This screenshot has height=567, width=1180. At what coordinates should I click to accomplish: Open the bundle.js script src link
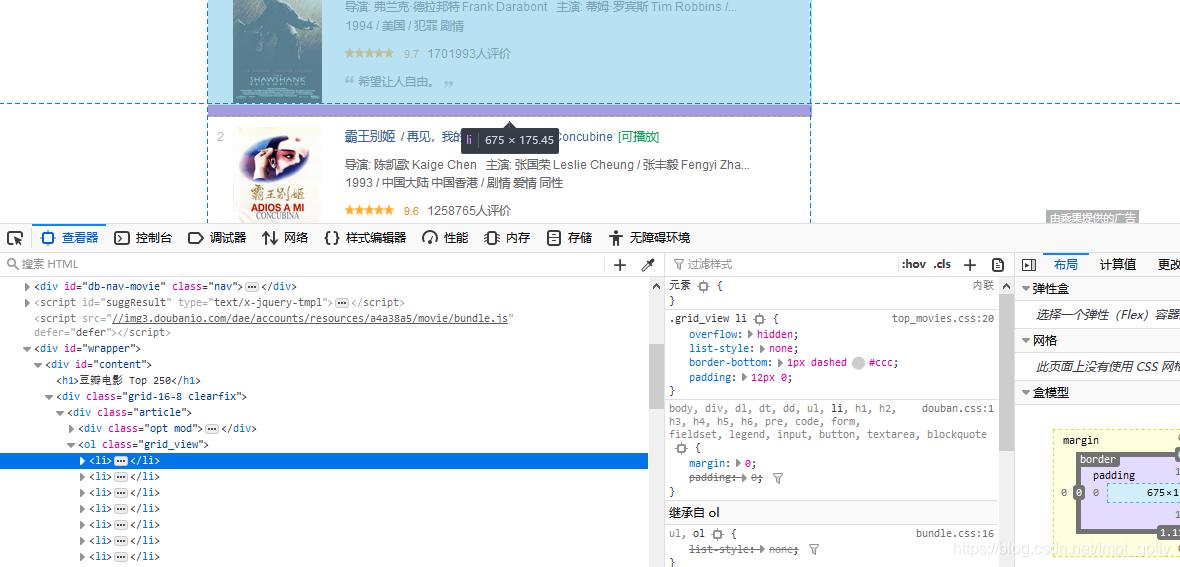click(312, 319)
